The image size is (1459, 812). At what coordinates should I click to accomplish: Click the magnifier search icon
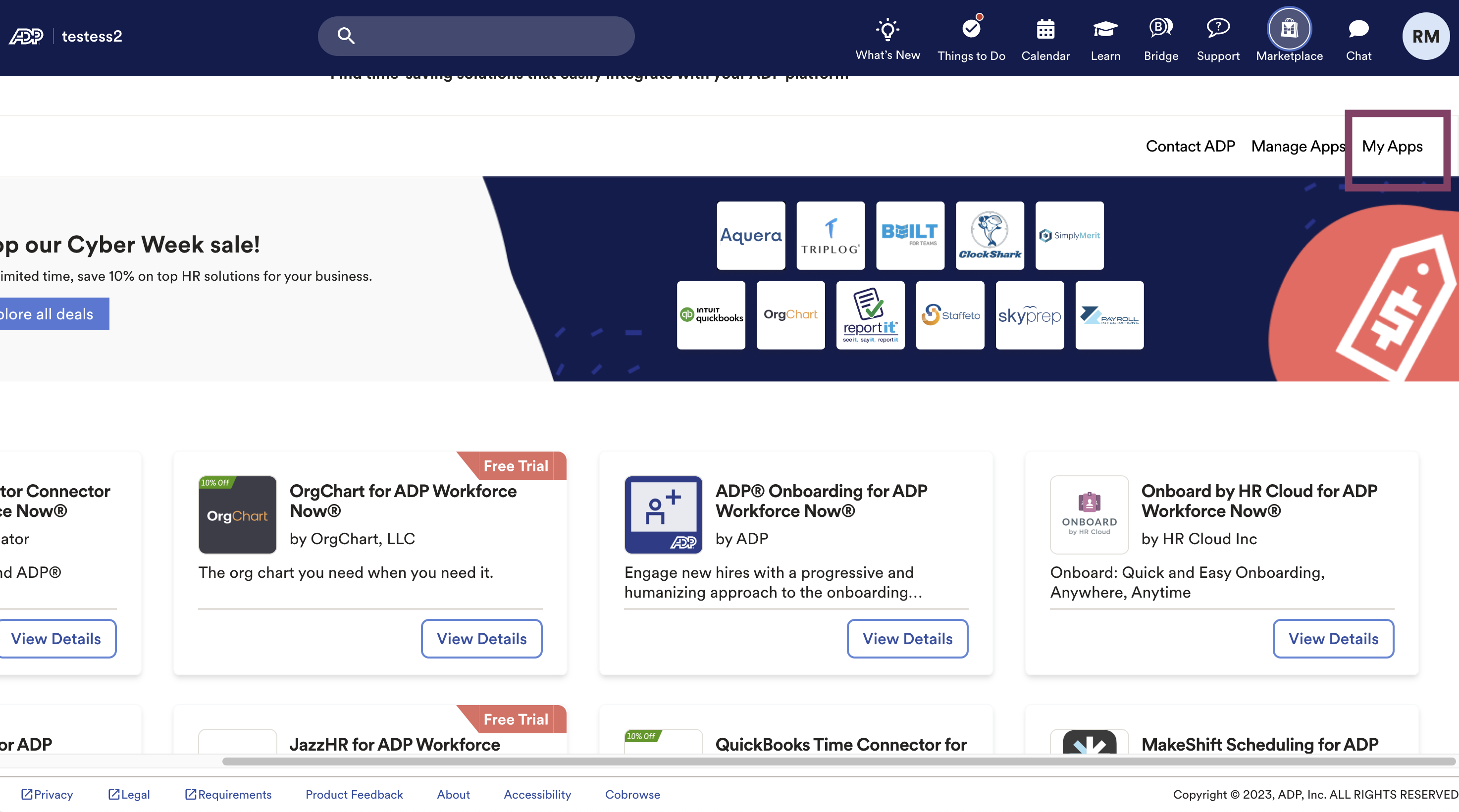pyautogui.click(x=346, y=36)
